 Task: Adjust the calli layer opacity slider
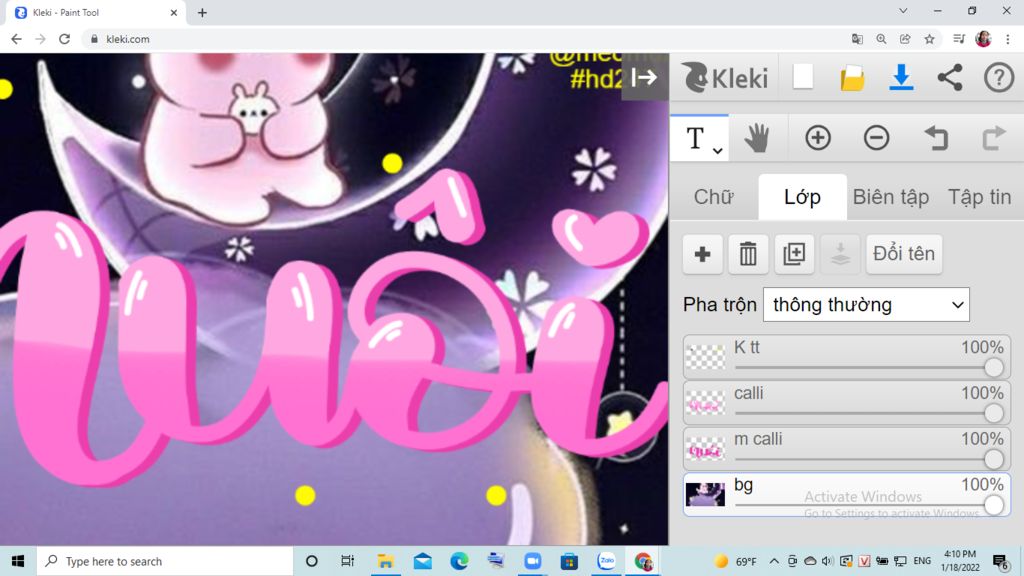[x=993, y=413]
